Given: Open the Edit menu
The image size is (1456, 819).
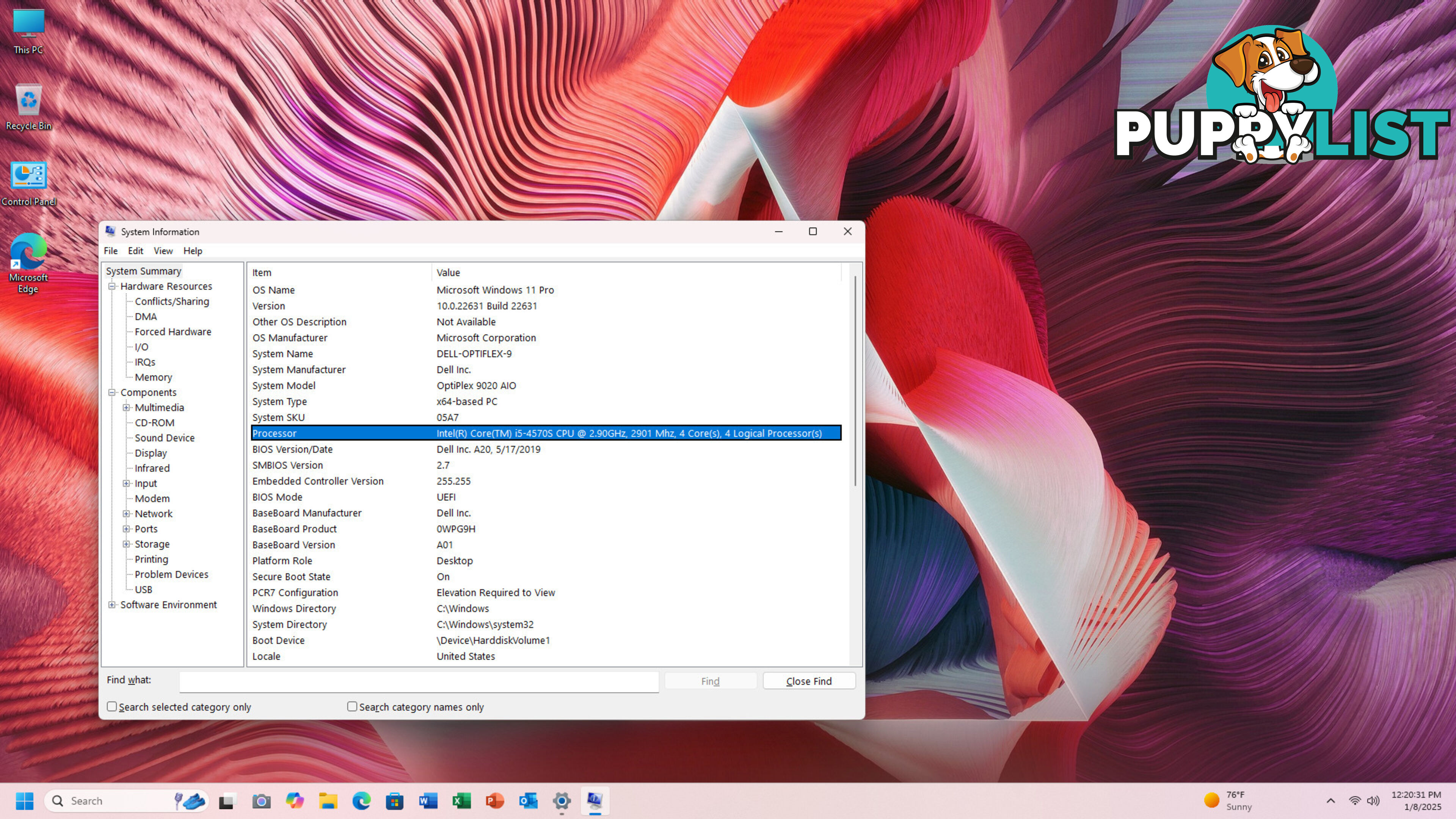Looking at the screenshot, I should pos(136,251).
